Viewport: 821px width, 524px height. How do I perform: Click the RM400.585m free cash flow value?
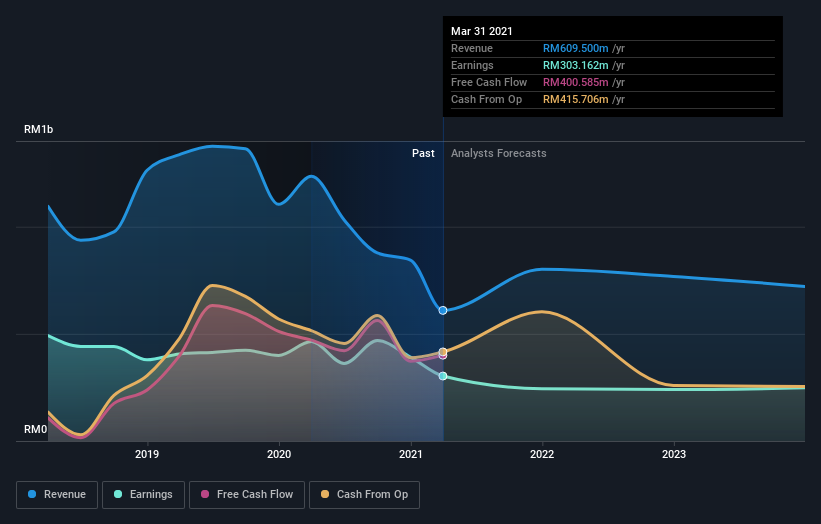[x=575, y=82]
